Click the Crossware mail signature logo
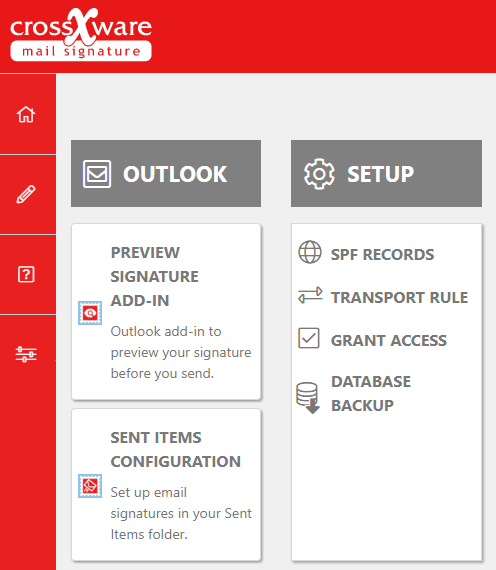The width and height of the screenshot is (496, 570). click(x=81, y=35)
